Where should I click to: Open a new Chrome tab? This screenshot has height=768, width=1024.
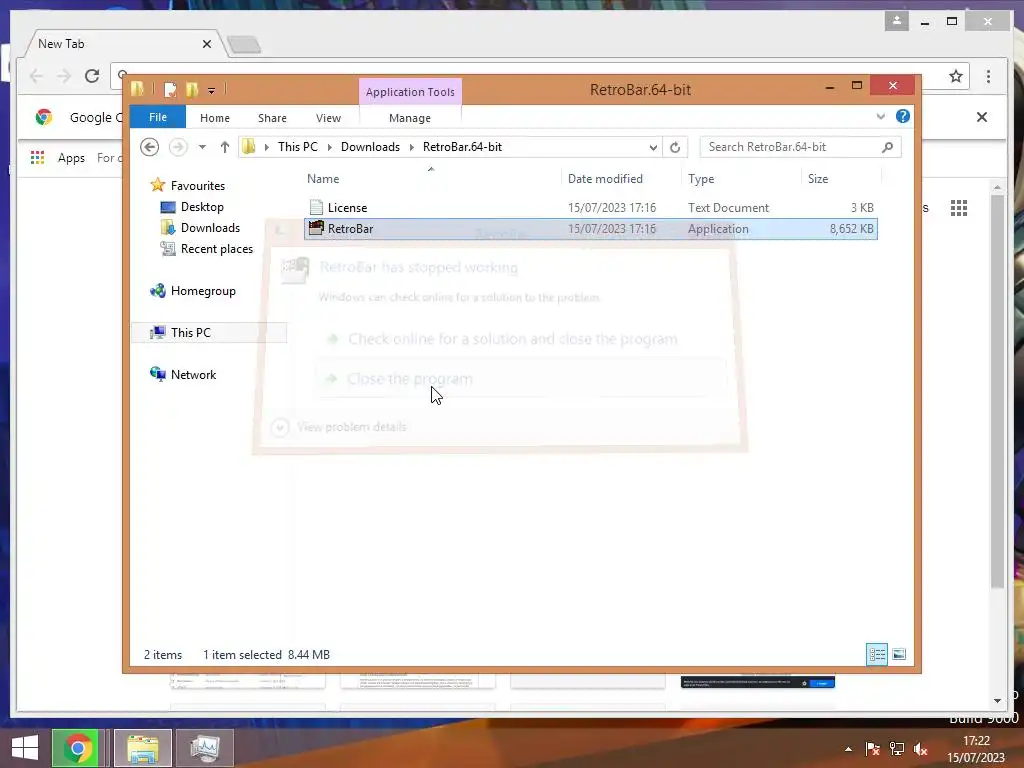244,44
